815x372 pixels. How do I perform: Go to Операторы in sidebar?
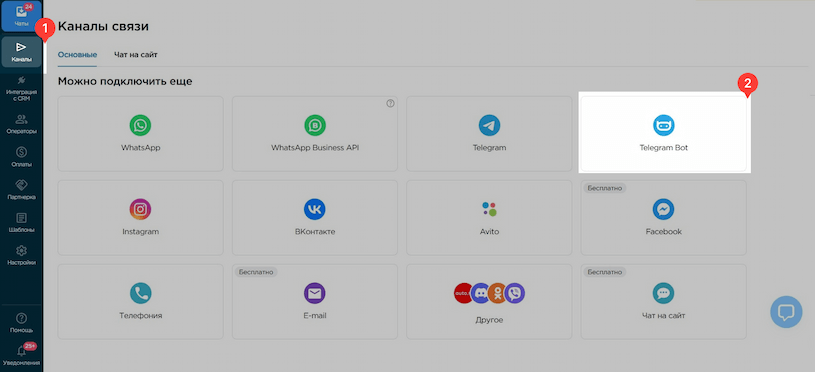(x=21, y=124)
